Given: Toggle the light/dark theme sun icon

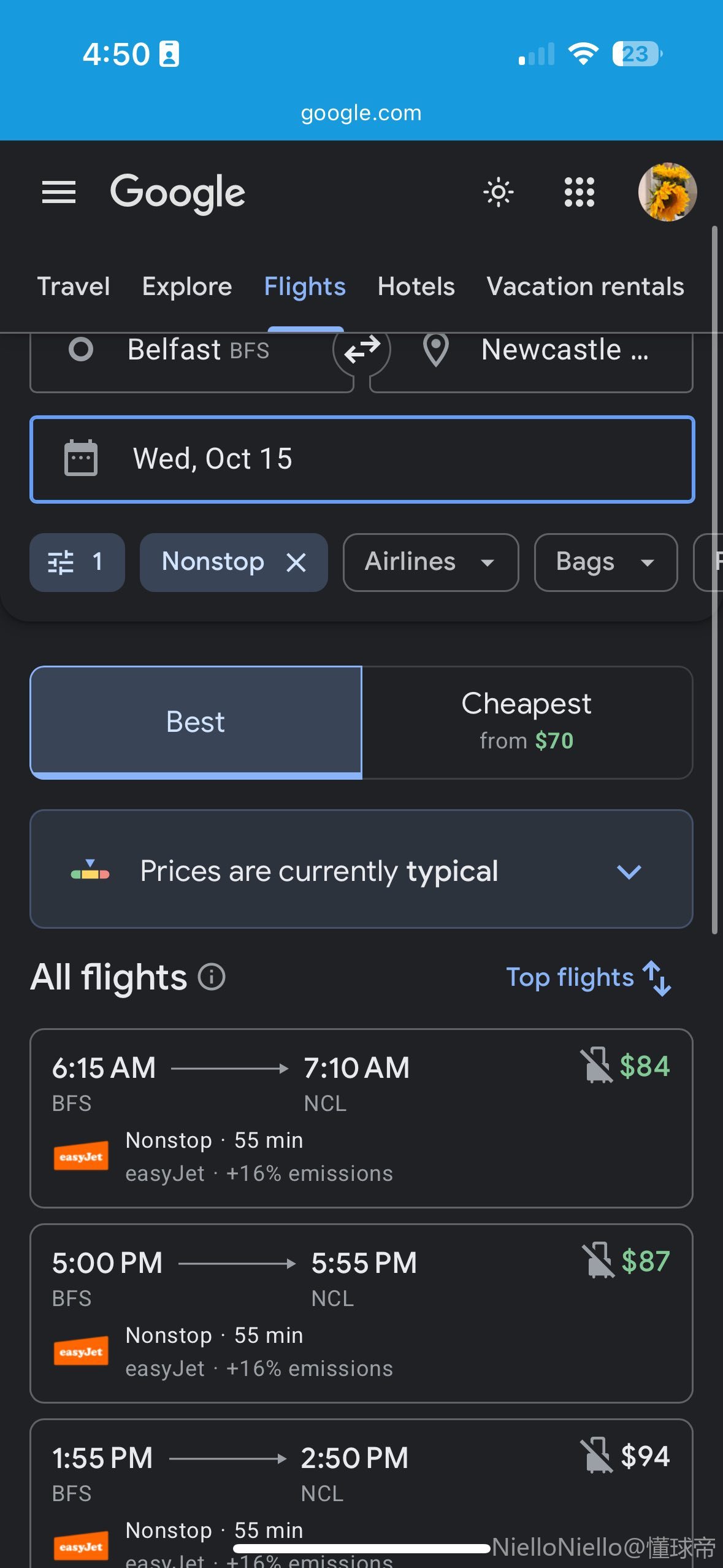Looking at the screenshot, I should point(498,192).
